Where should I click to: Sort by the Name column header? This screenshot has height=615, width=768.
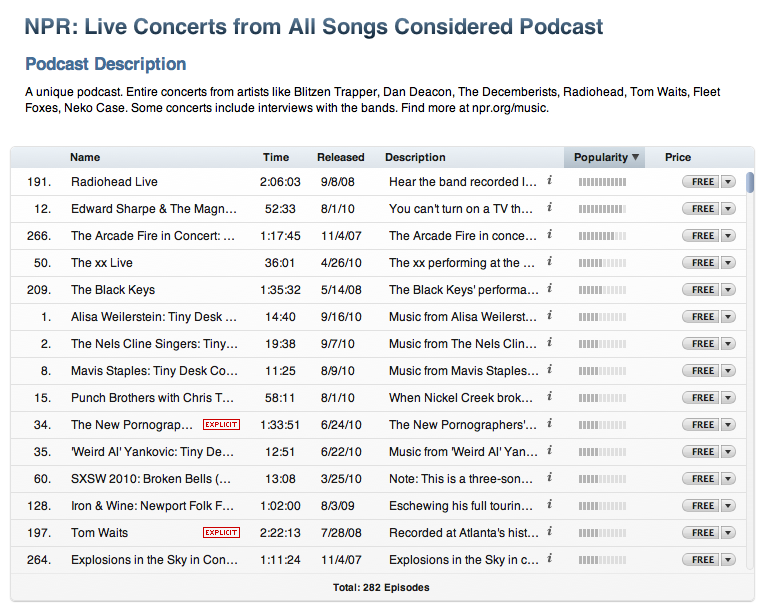[85, 157]
